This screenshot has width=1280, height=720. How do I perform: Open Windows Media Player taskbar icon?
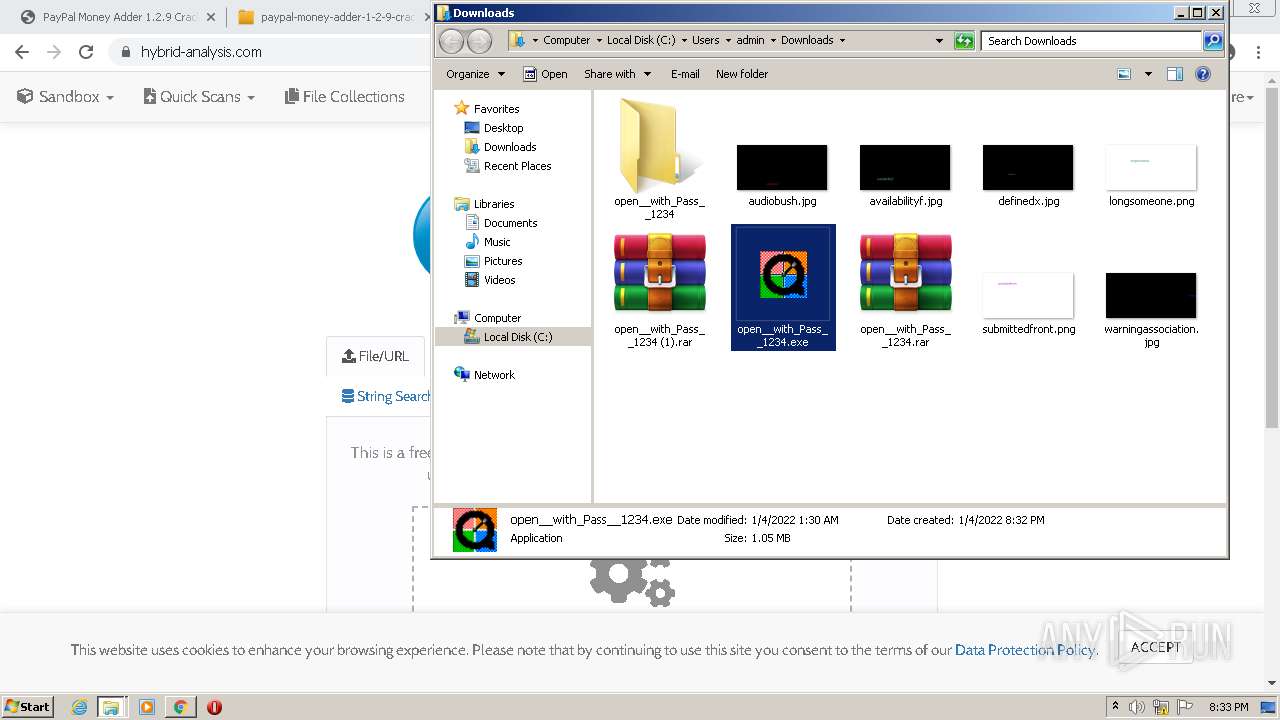[147, 707]
